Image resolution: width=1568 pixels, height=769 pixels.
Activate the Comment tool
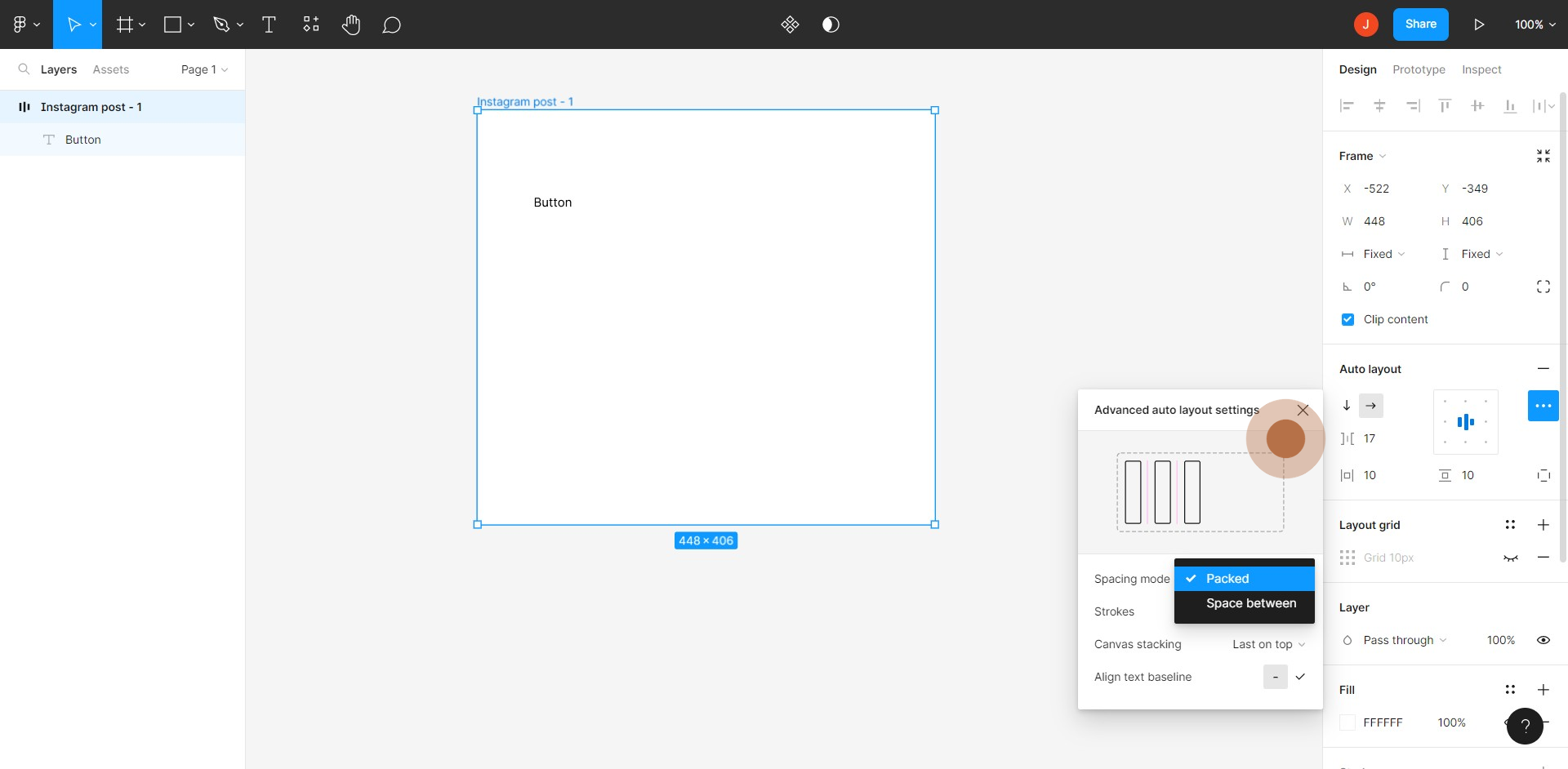pyautogui.click(x=391, y=24)
